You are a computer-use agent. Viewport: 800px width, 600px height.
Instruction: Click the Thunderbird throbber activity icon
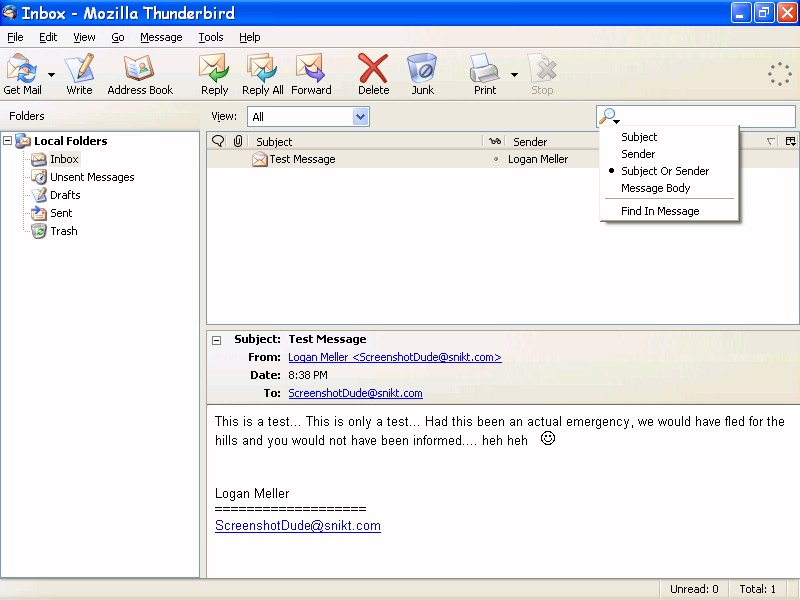(x=779, y=74)
